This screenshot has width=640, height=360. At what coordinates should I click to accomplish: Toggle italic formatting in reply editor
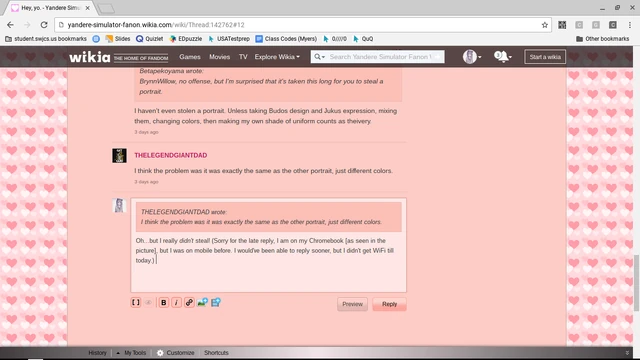tap(176, 302)
